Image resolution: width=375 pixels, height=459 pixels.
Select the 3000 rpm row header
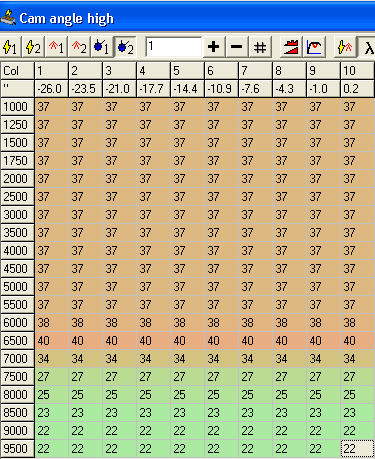pyautogui.click(x=17, y=215)
